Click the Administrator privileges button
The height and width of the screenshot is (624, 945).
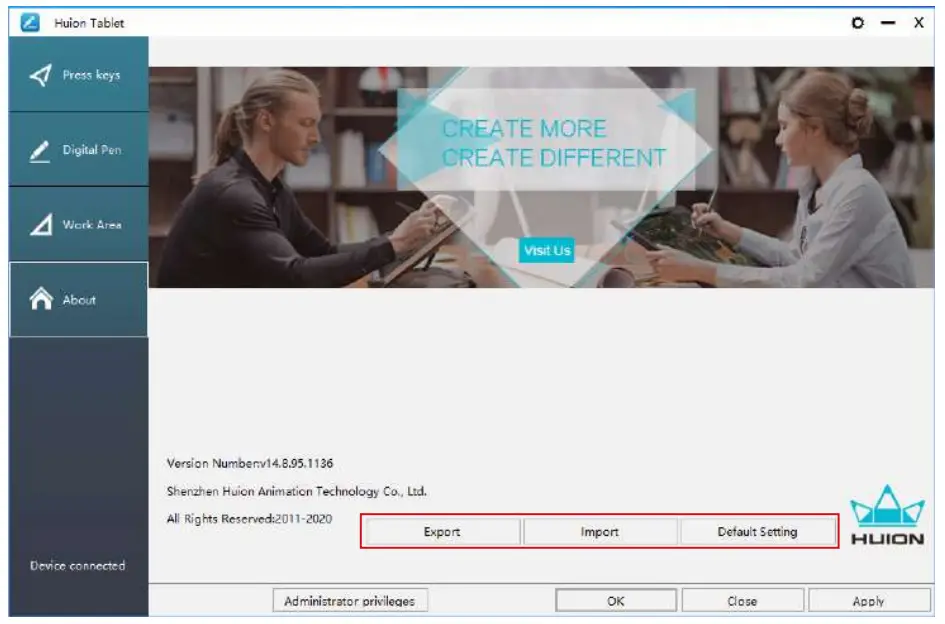(x=350, y=601)
